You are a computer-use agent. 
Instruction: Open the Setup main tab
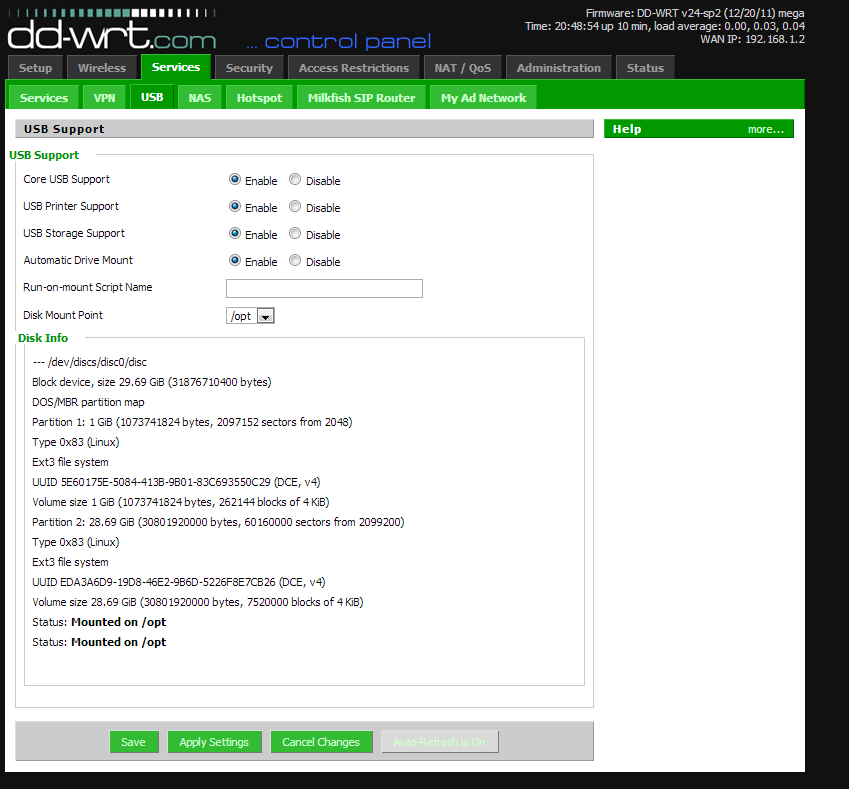tap(36, 68)
